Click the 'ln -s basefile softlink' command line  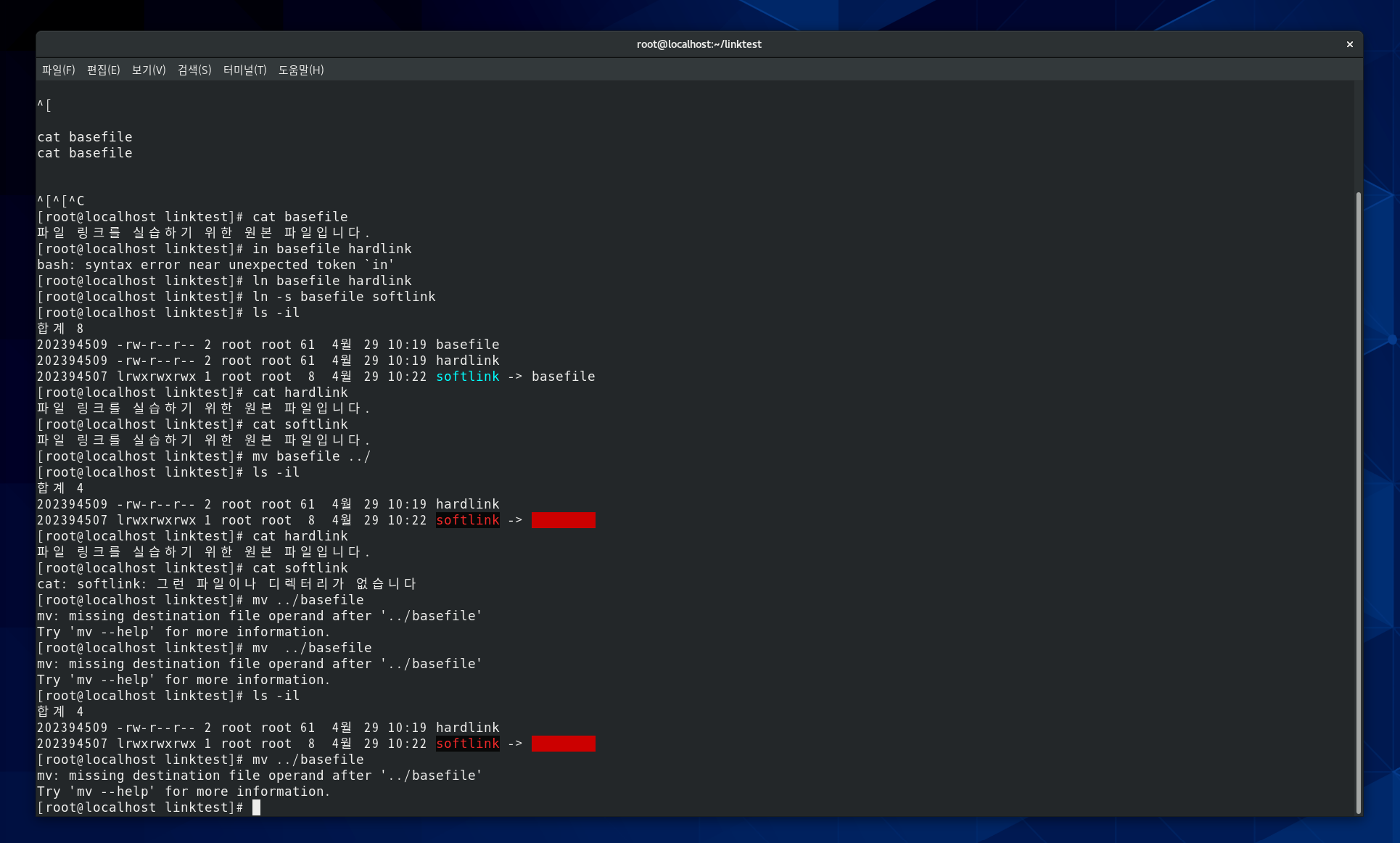(x=343, y=297)
